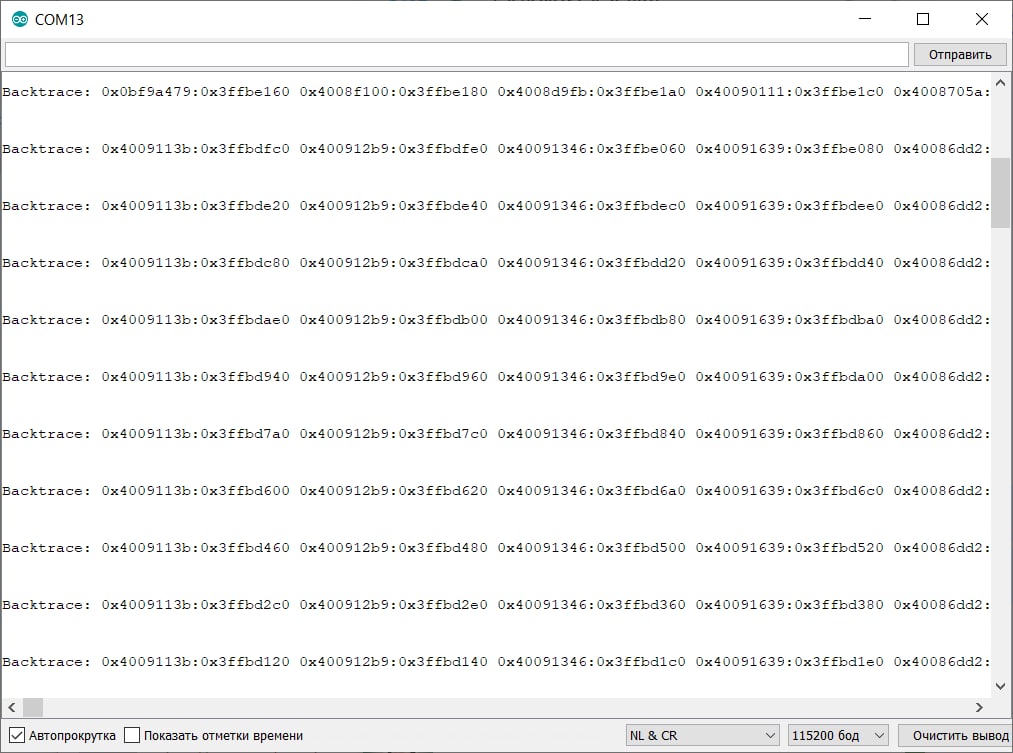Click backtrace value 0x40091639:0x3ffbd520

pos(789,548)
